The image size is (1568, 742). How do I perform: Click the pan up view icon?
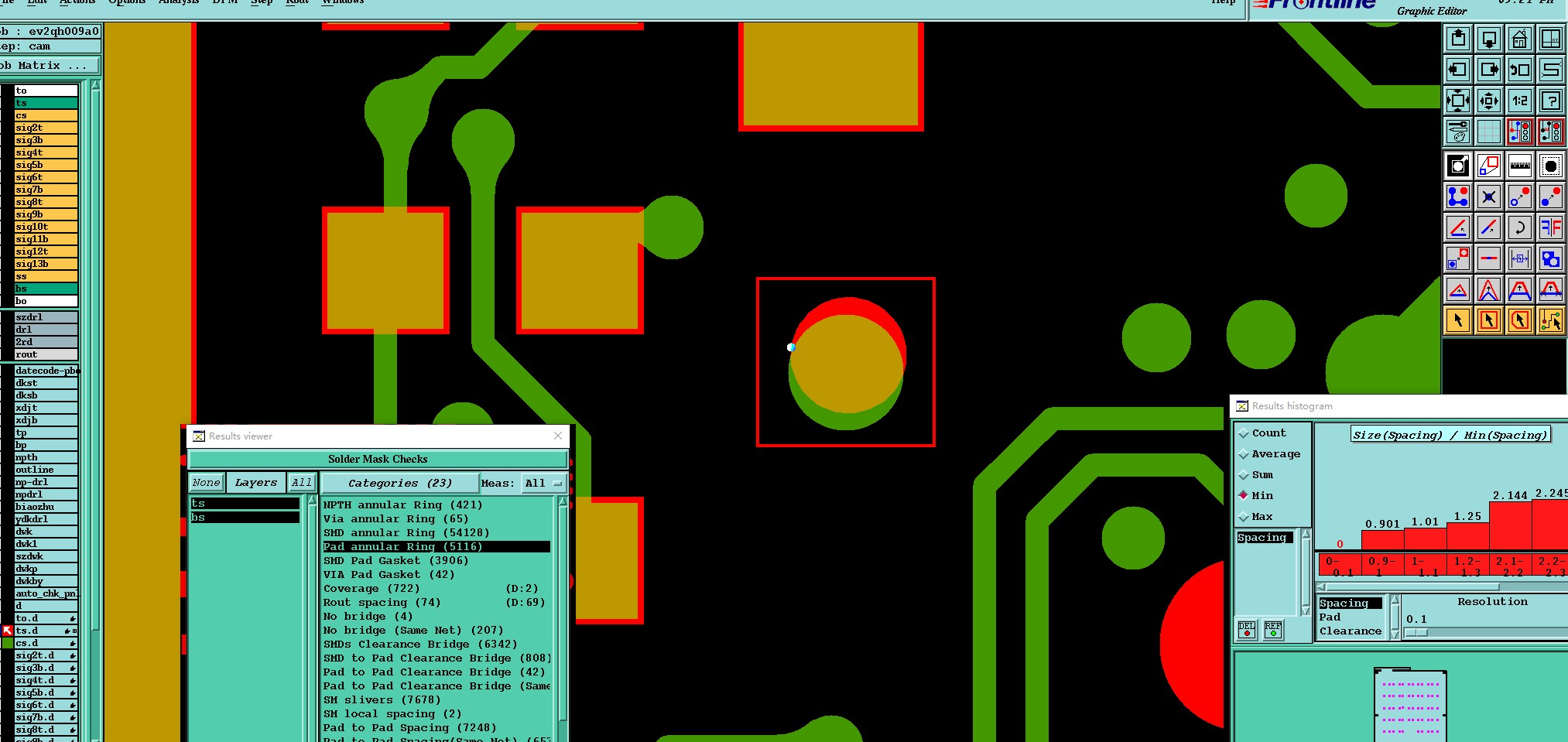pos(1458,39)
